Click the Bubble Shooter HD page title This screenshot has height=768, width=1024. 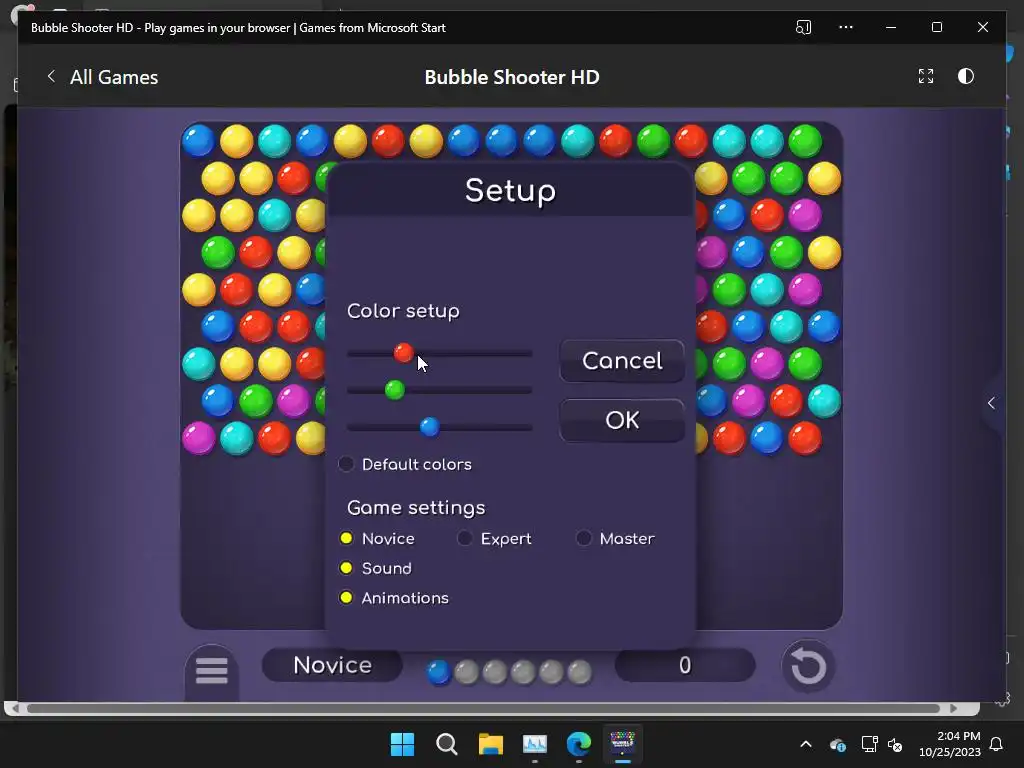512,77
